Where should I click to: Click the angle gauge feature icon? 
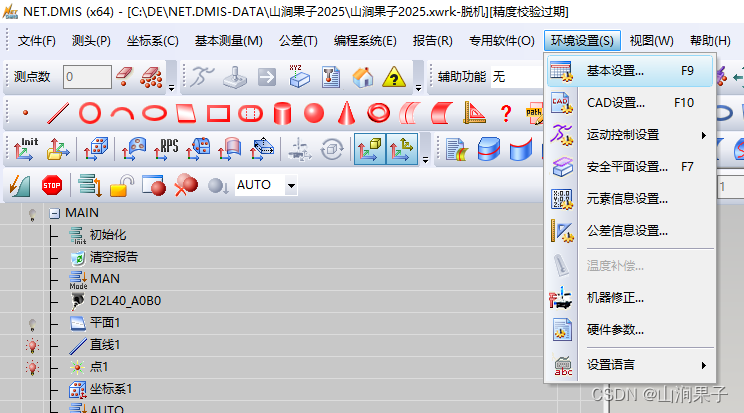tap(474, 113)
